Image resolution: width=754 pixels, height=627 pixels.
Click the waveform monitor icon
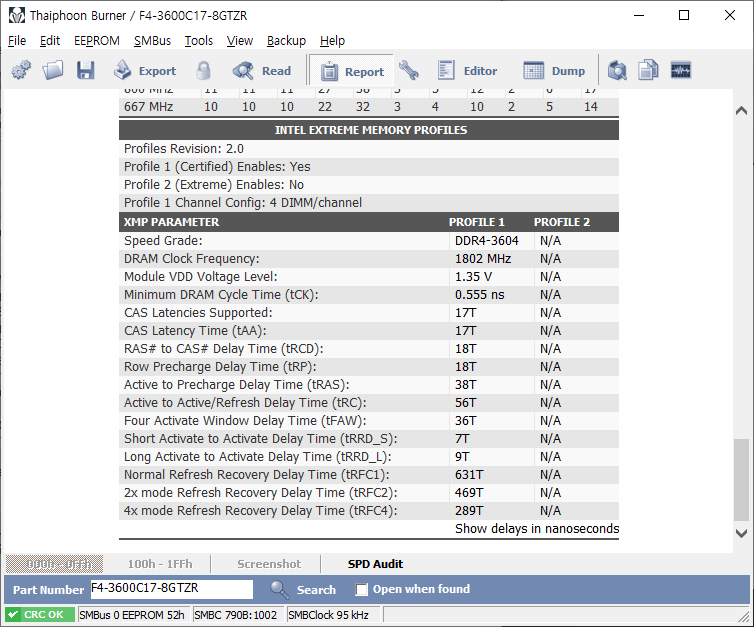[680, 71]
